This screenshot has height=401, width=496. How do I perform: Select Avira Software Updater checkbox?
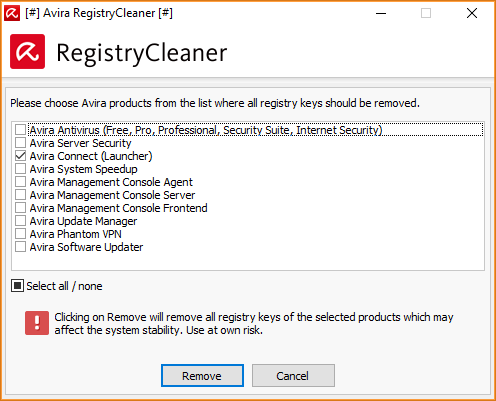20,247
